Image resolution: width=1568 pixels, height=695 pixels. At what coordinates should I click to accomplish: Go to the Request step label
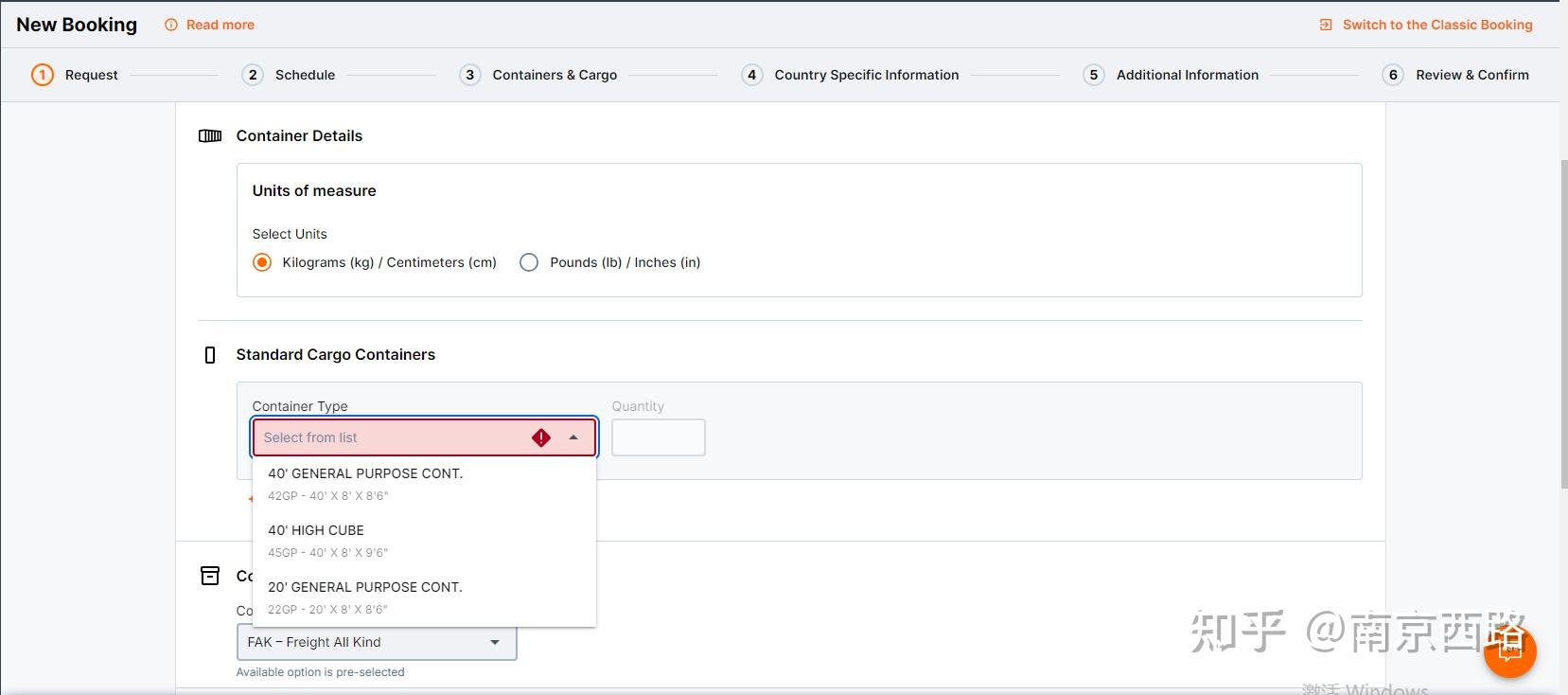coord(92,75)
